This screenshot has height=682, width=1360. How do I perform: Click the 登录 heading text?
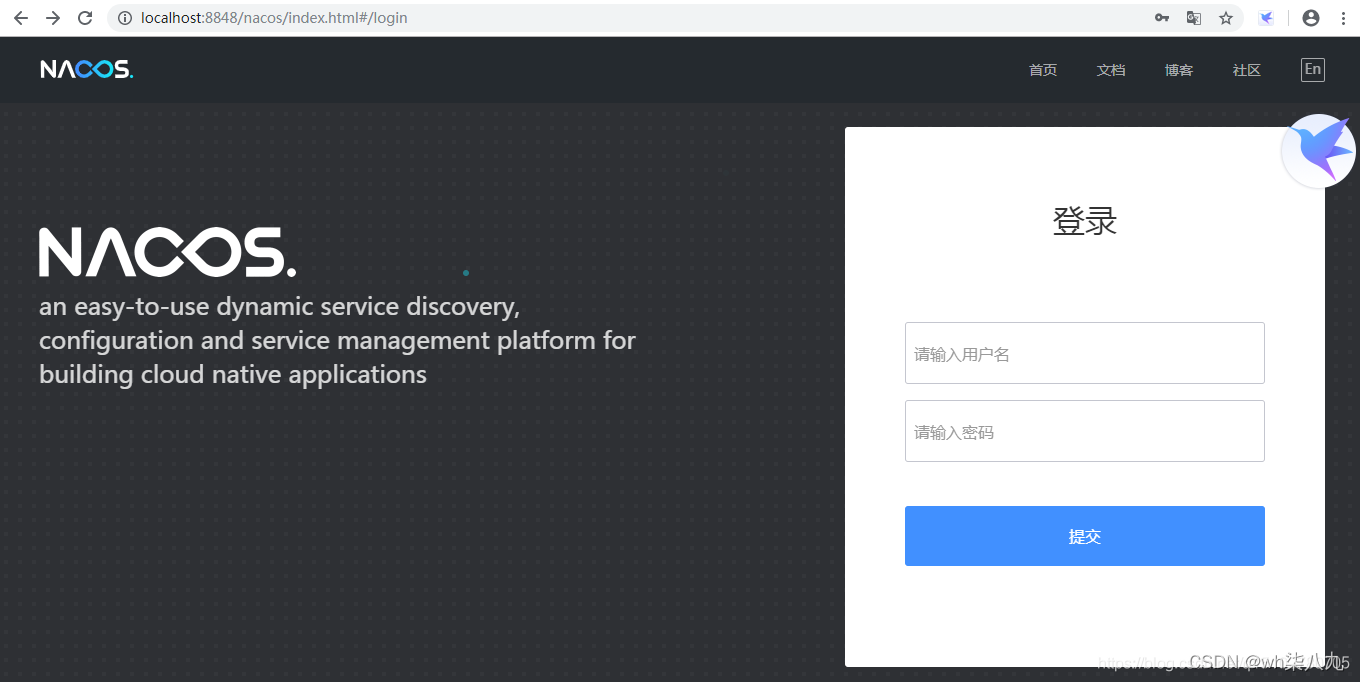coord(1085,221)
